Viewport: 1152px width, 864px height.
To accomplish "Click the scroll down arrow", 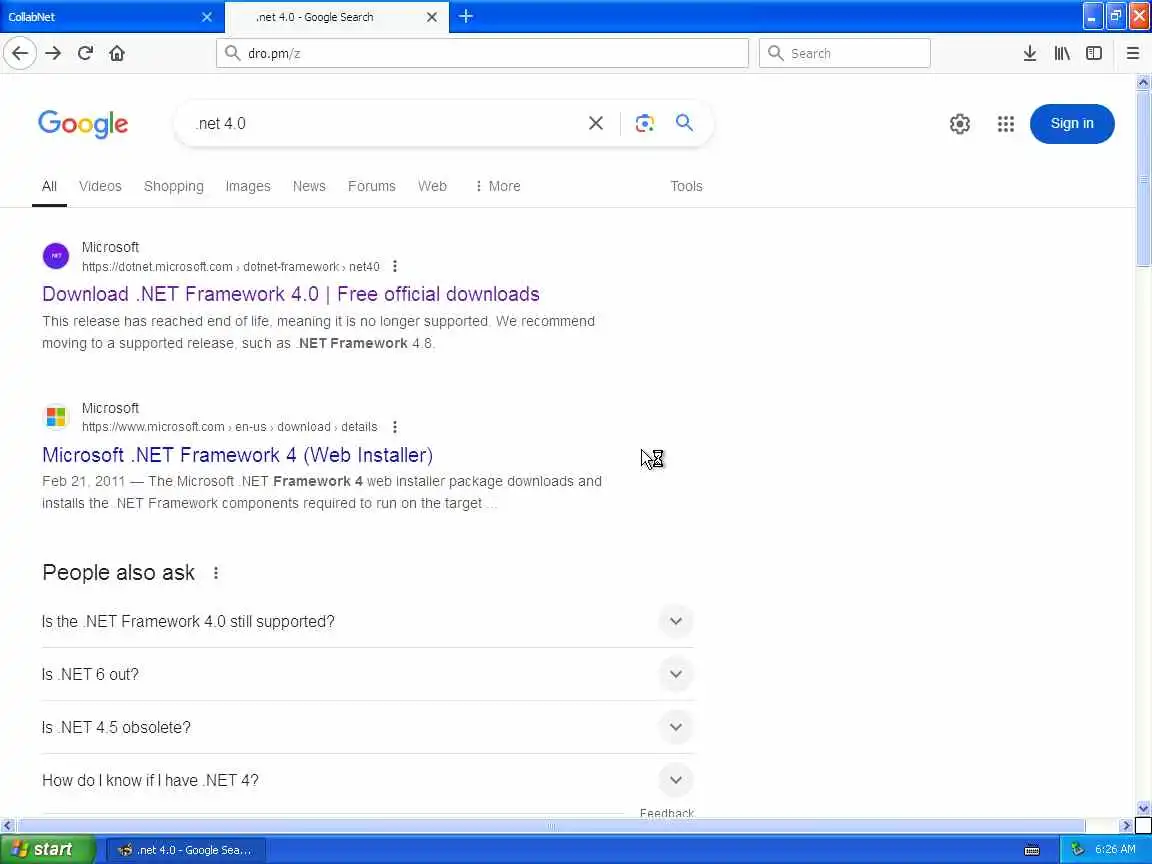I will pos(1143,808).
